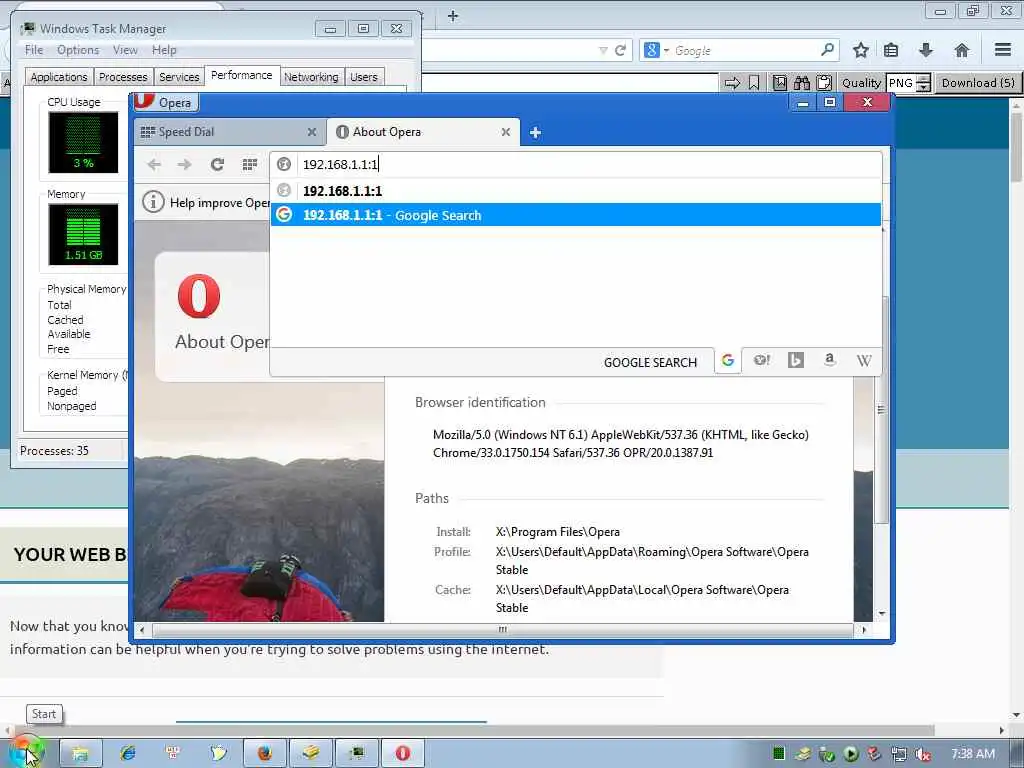
Task: Click Opera's forward navigation arrow
Action: pos(185,165)
